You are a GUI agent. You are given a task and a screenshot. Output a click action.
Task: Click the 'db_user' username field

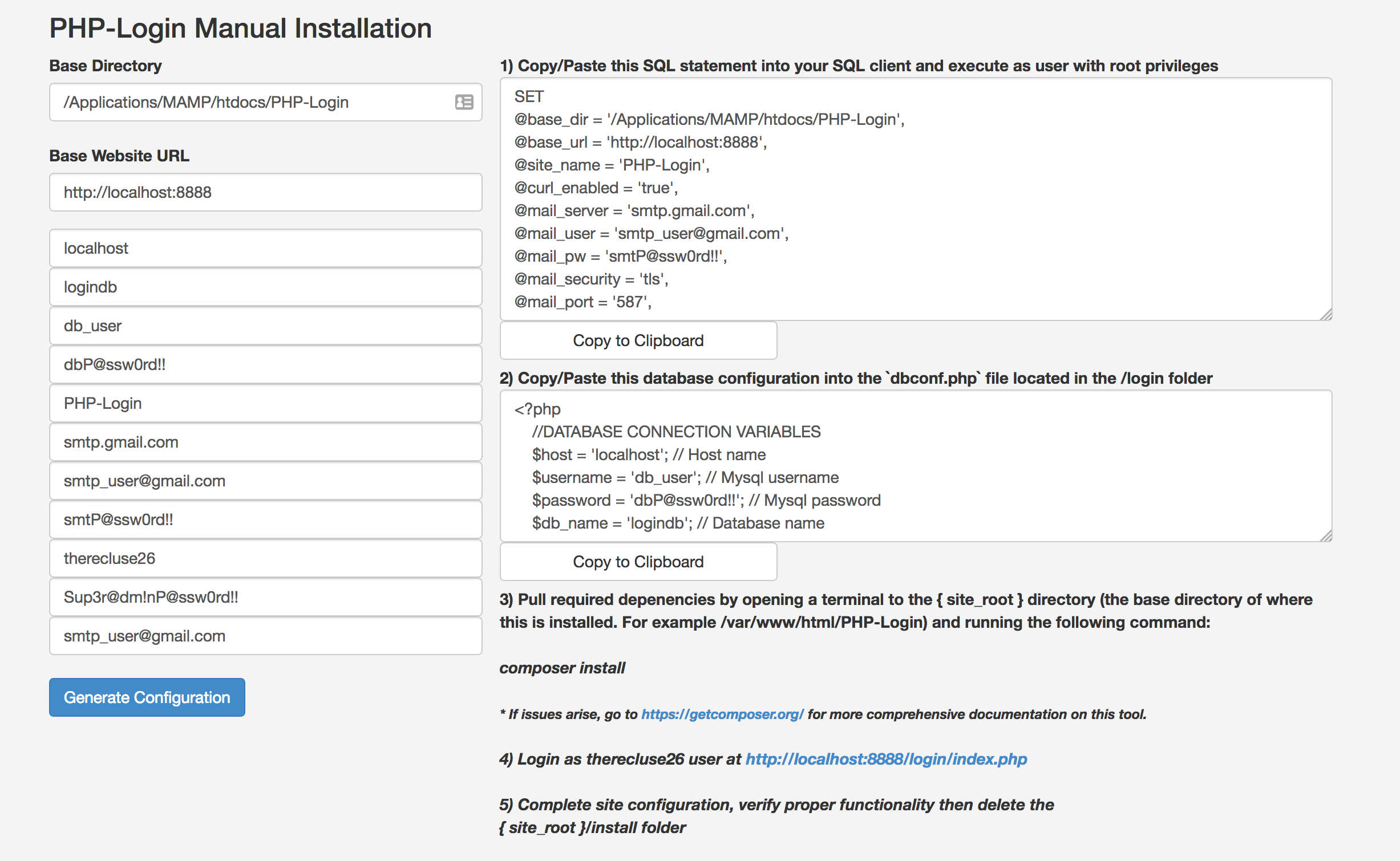[265, 326]
